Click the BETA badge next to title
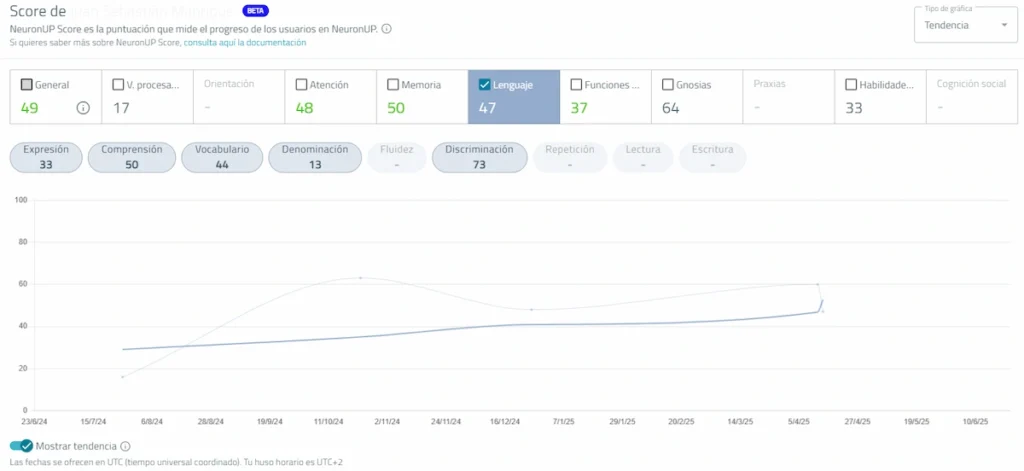This screenshot has height=471, width=1024. pos(257,11)
